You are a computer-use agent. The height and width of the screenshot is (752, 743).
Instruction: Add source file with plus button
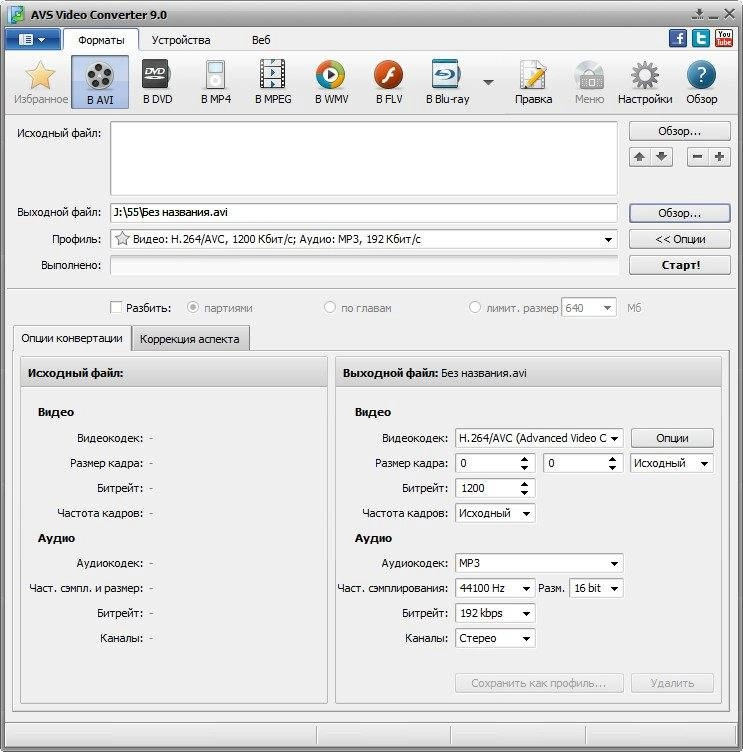[719, 157]
